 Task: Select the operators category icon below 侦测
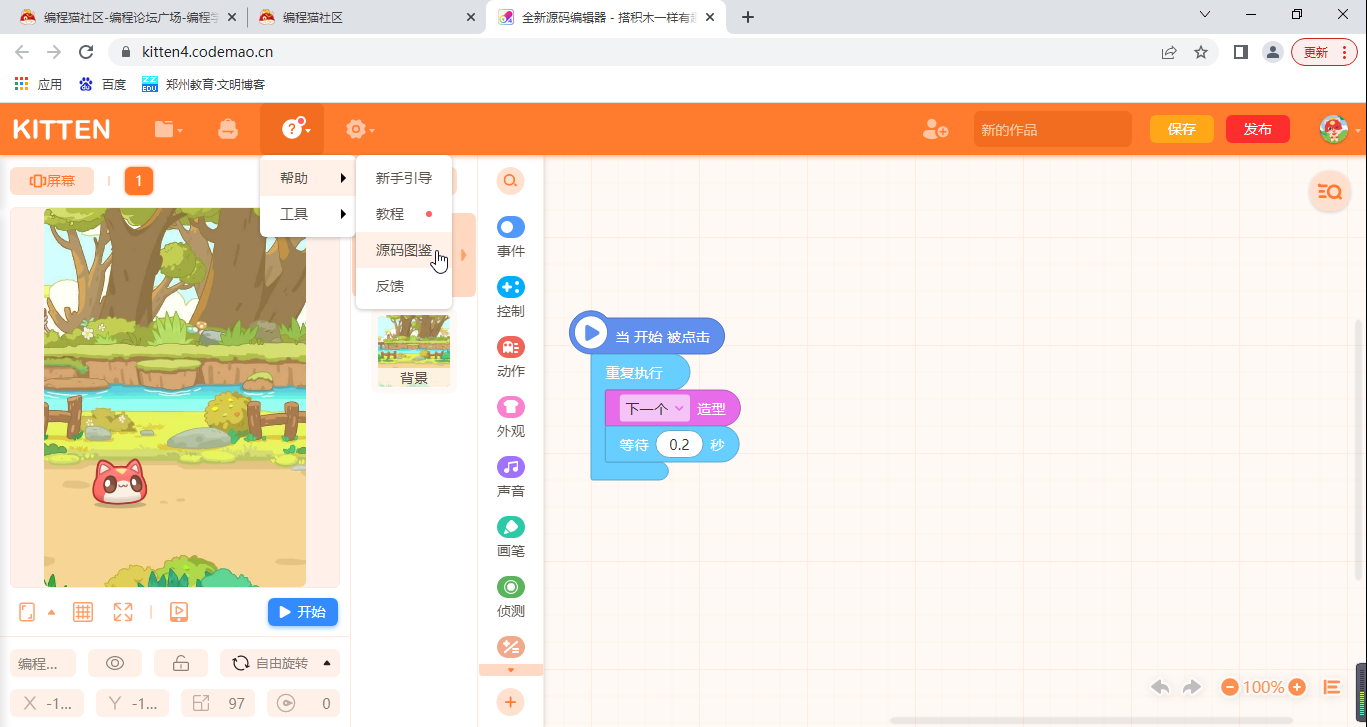510,647
